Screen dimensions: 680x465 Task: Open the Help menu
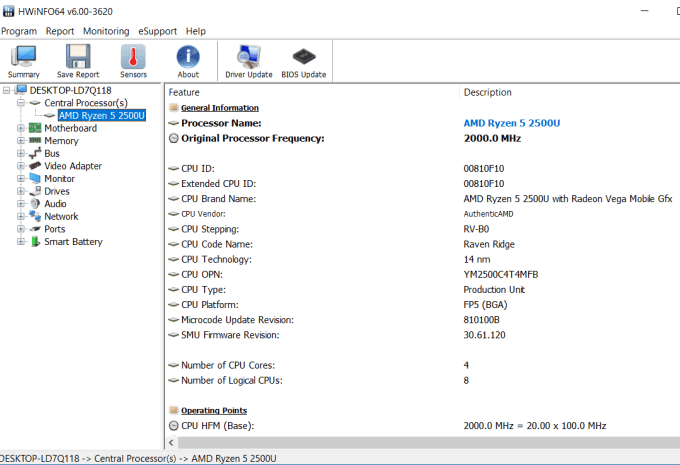[196, 31]
